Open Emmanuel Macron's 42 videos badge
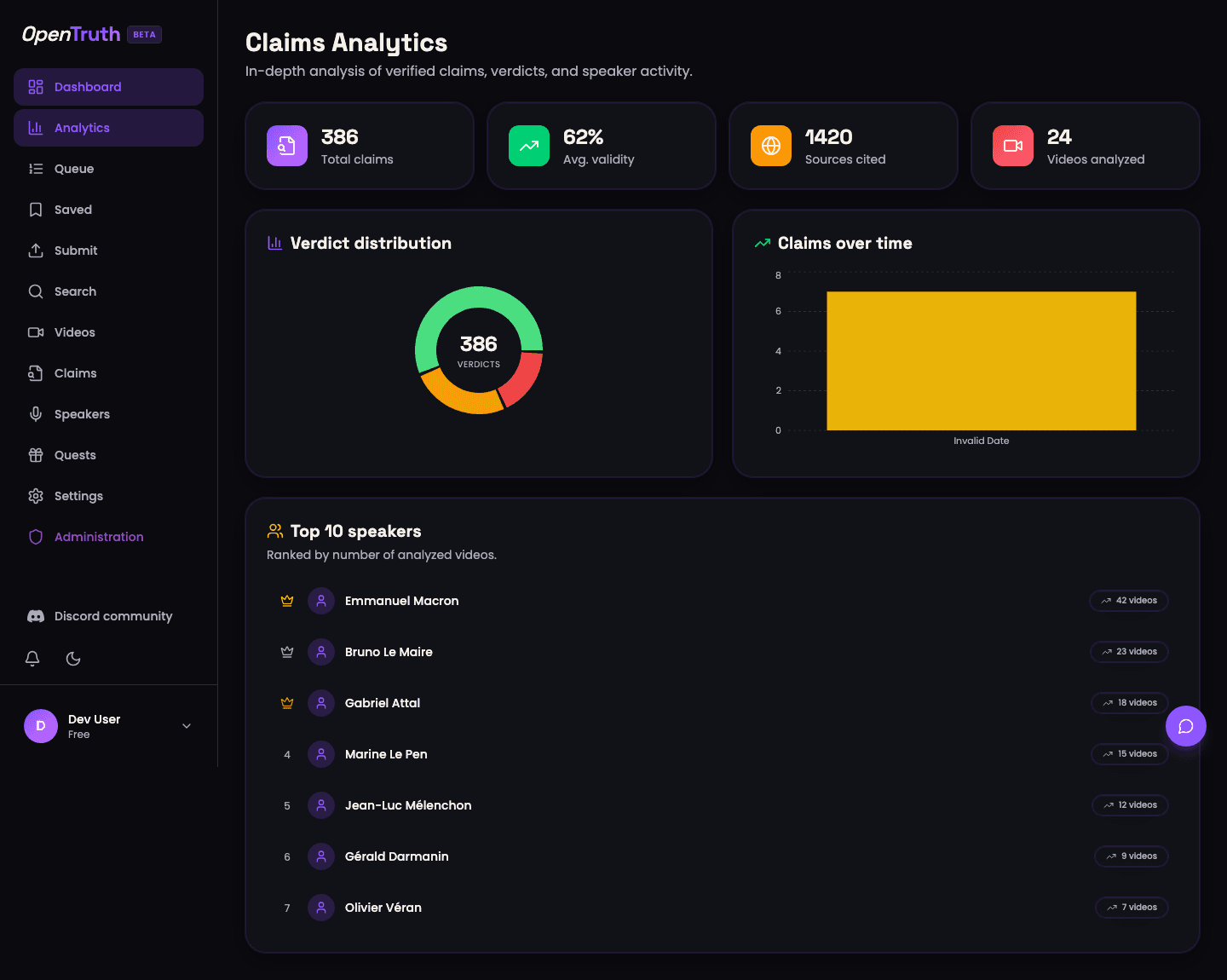Screen dimensions: 1227x980 1128,600
